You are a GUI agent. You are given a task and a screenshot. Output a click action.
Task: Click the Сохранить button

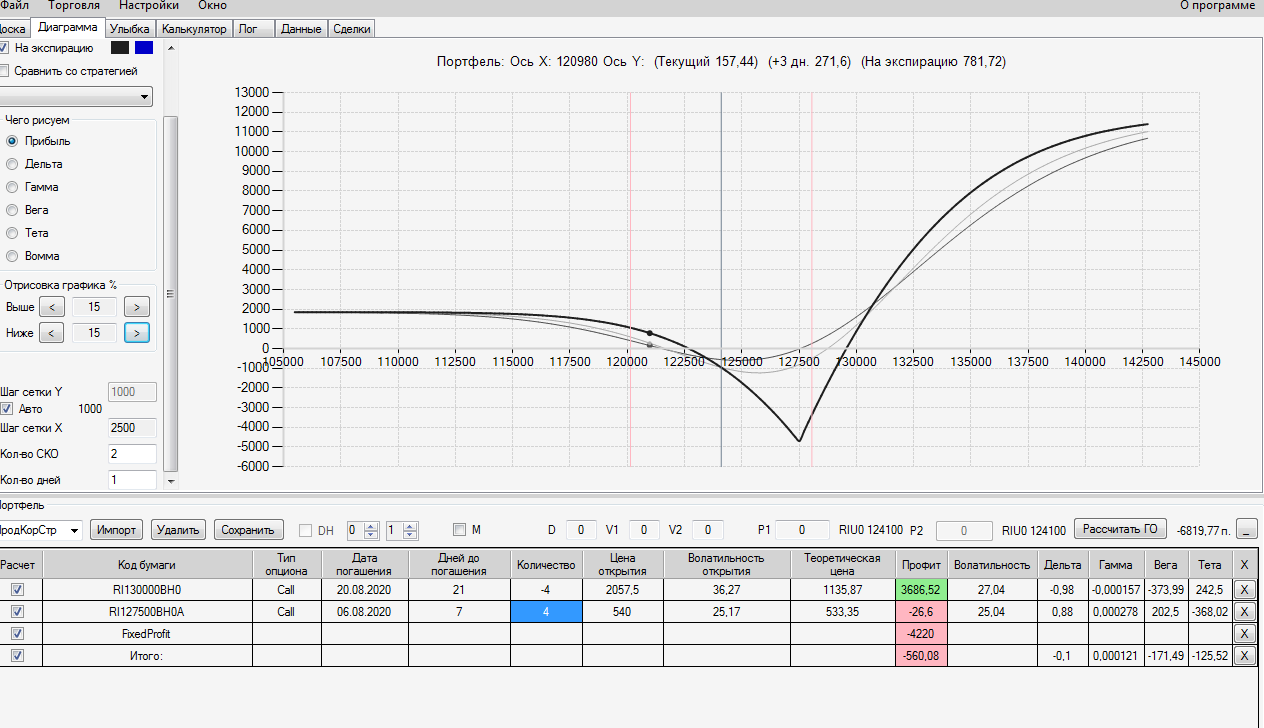point(249,529)
